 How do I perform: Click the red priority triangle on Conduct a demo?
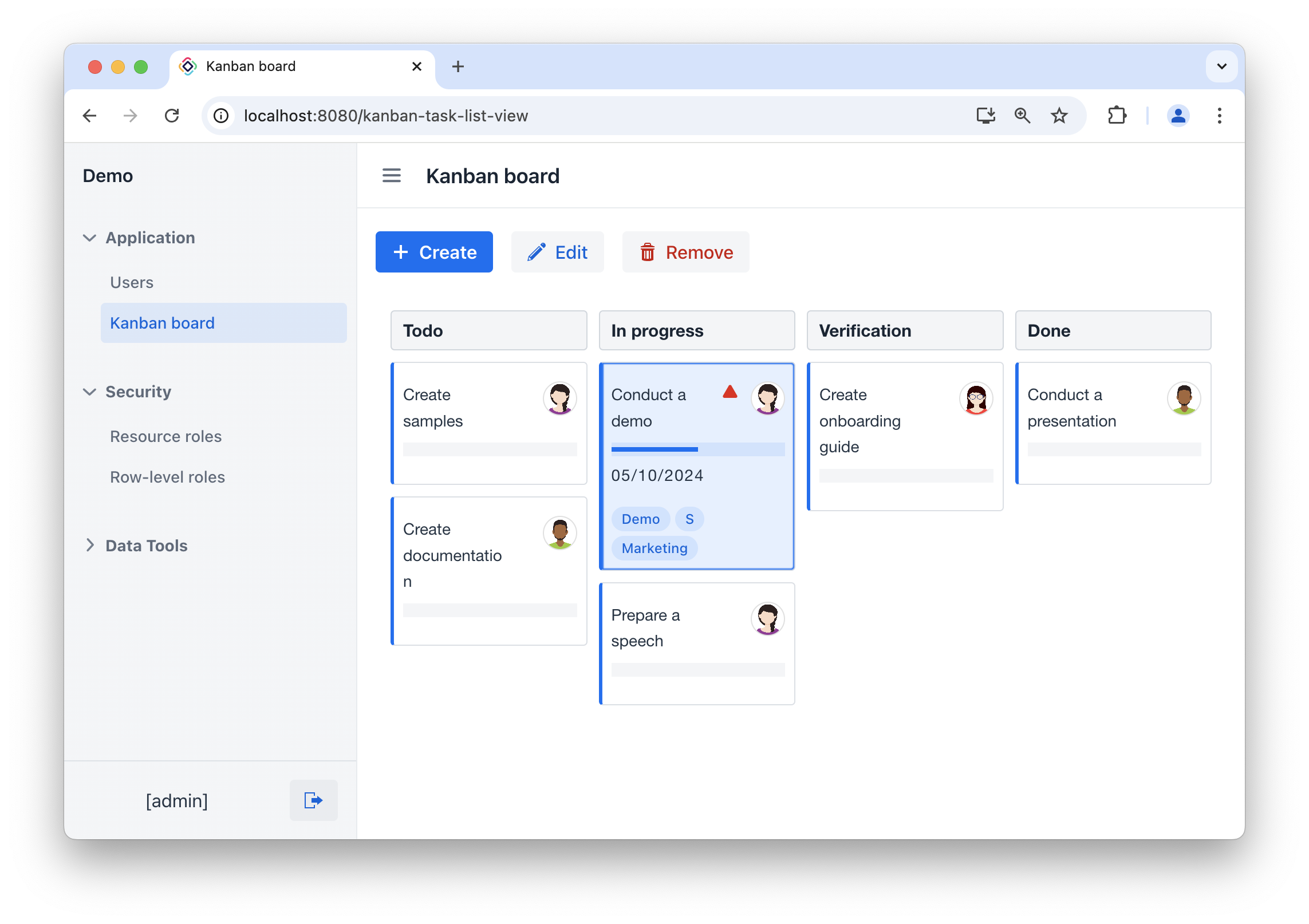[730, 392]
